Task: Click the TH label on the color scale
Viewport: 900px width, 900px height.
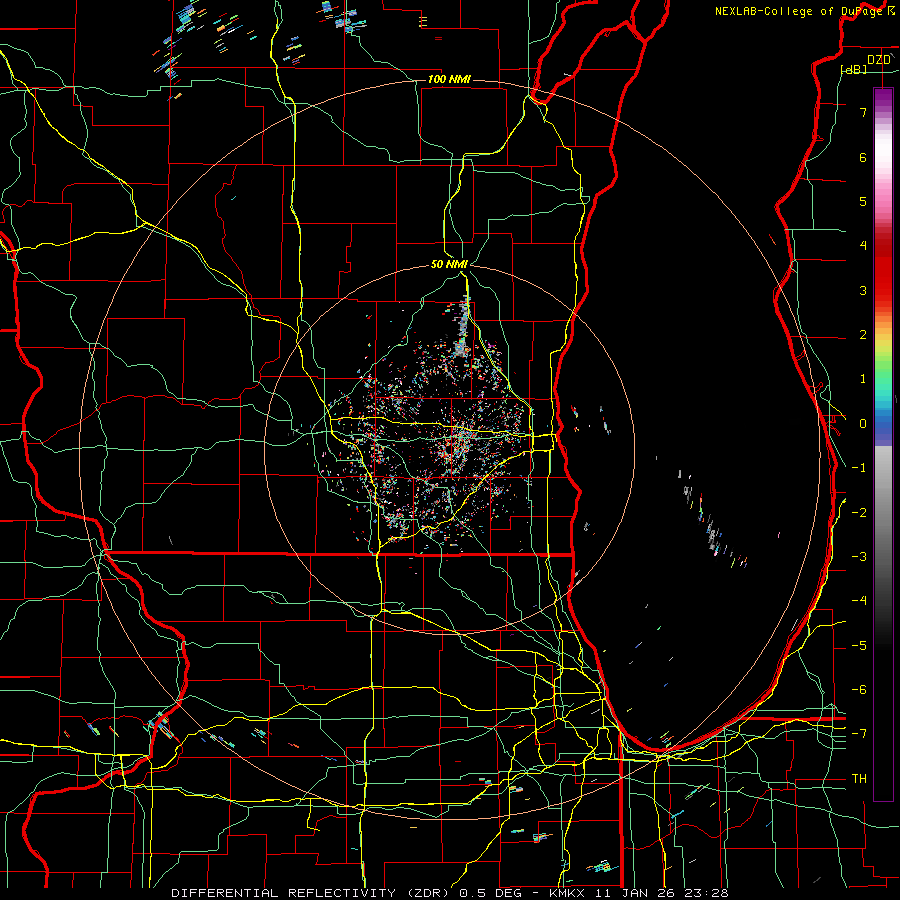Action: (859, 779)
